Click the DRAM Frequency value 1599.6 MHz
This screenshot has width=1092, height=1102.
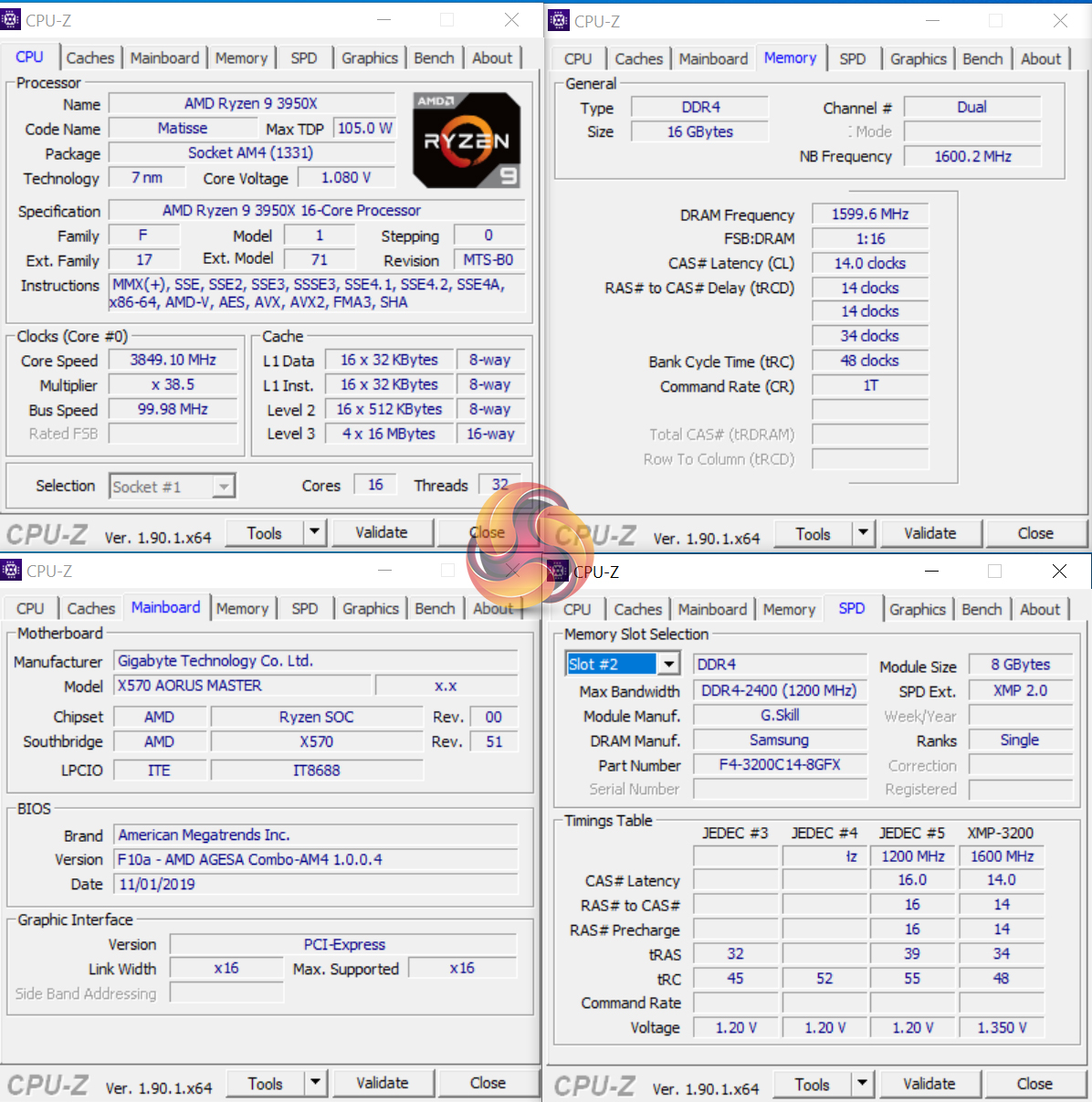pos(870,214)
